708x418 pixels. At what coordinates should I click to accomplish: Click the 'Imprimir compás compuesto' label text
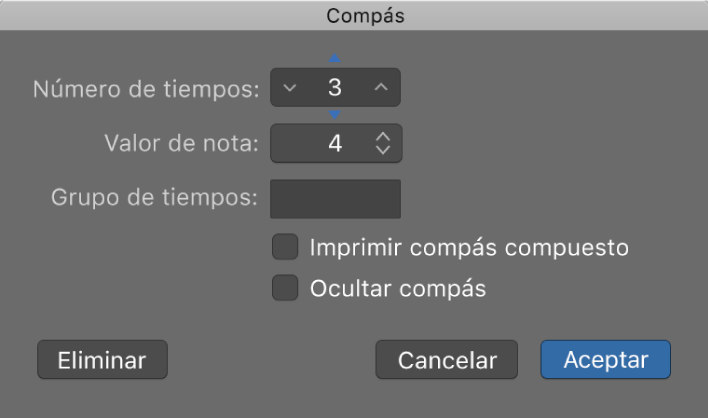[469, 247]
